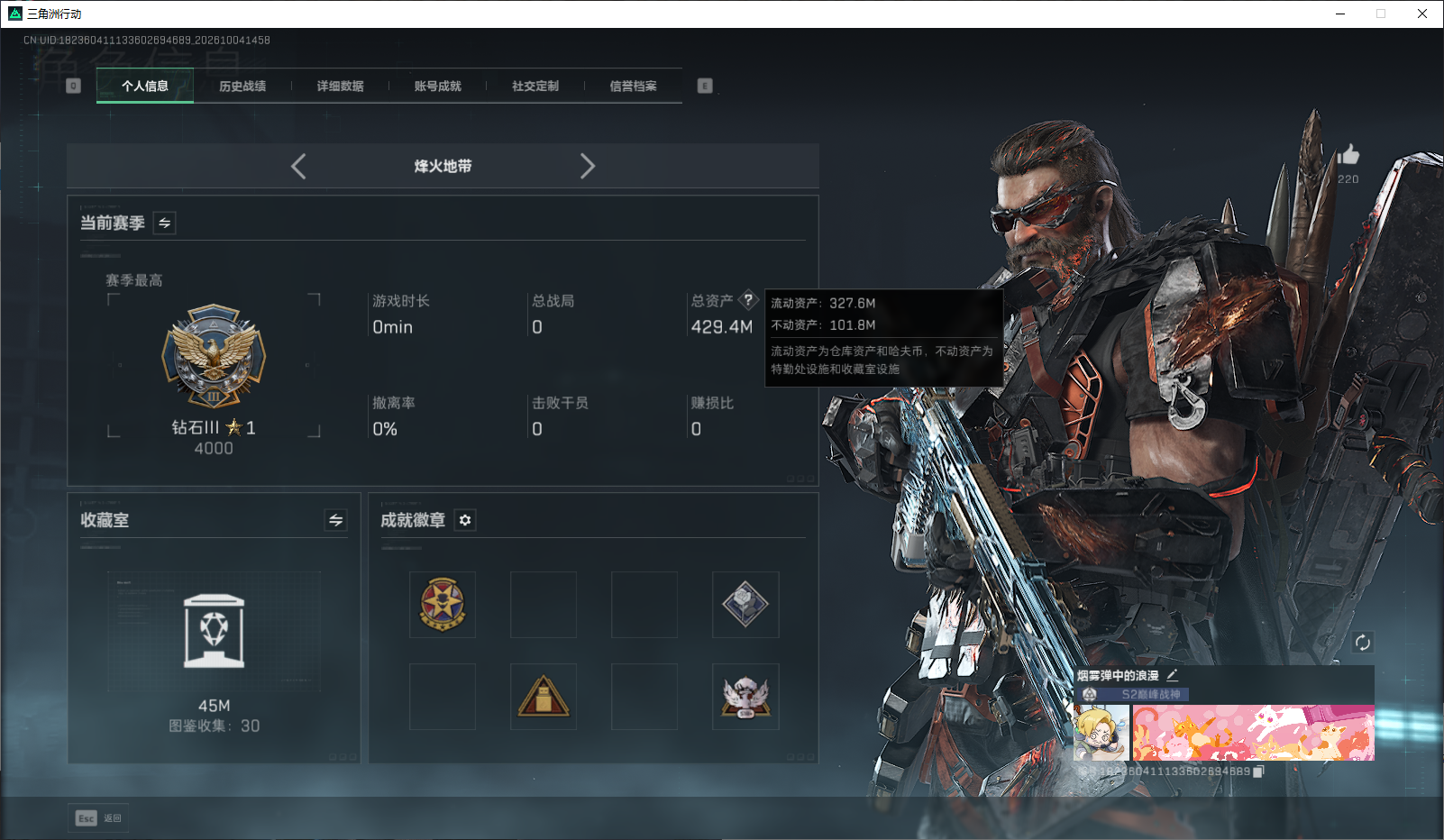Viewport: 1444px width, 840px height.
Task: Open the 详细数据 tab
Action: [x=340, y=86]
